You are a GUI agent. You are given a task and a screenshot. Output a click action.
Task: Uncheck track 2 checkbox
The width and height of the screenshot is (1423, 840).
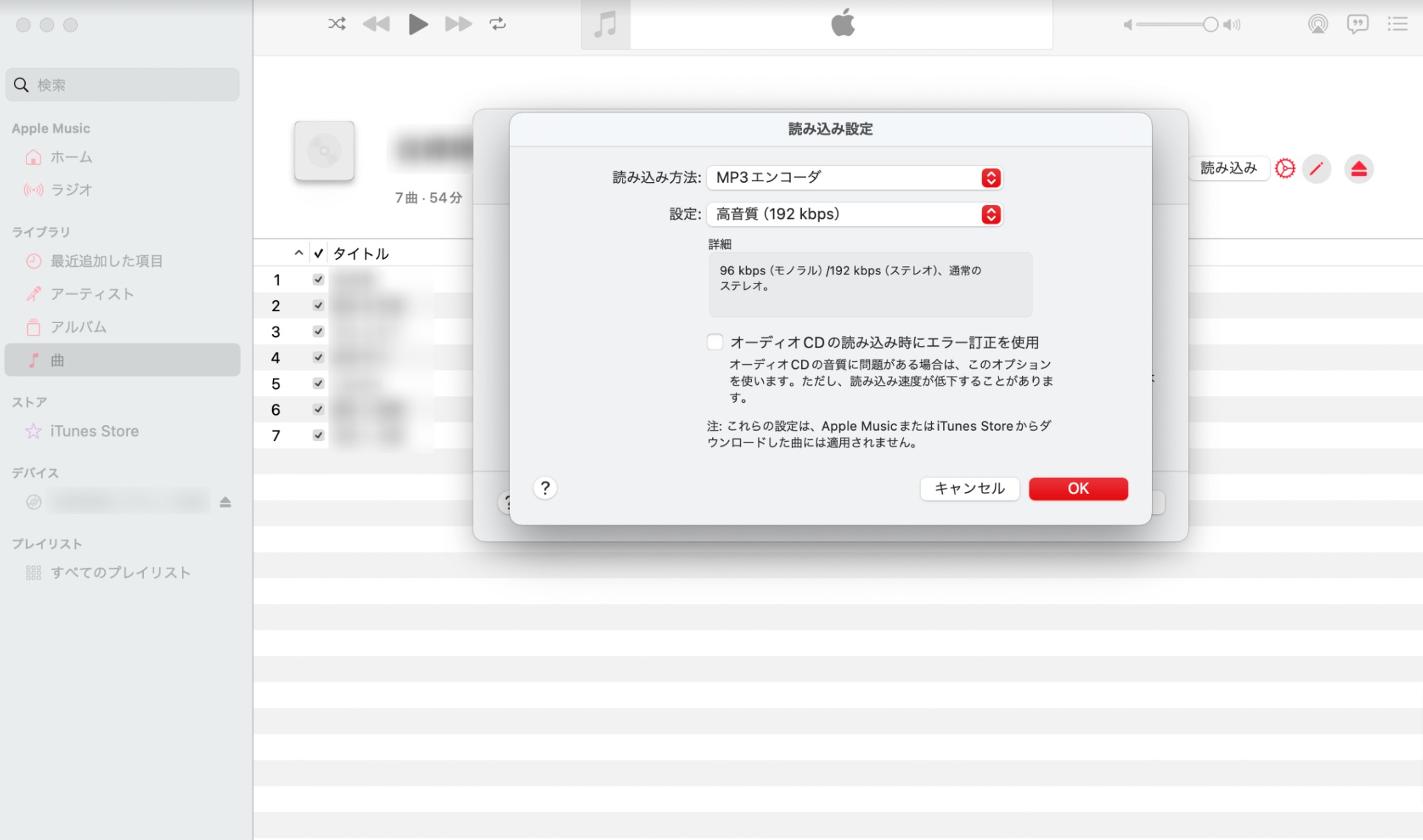tap(318, 305)
